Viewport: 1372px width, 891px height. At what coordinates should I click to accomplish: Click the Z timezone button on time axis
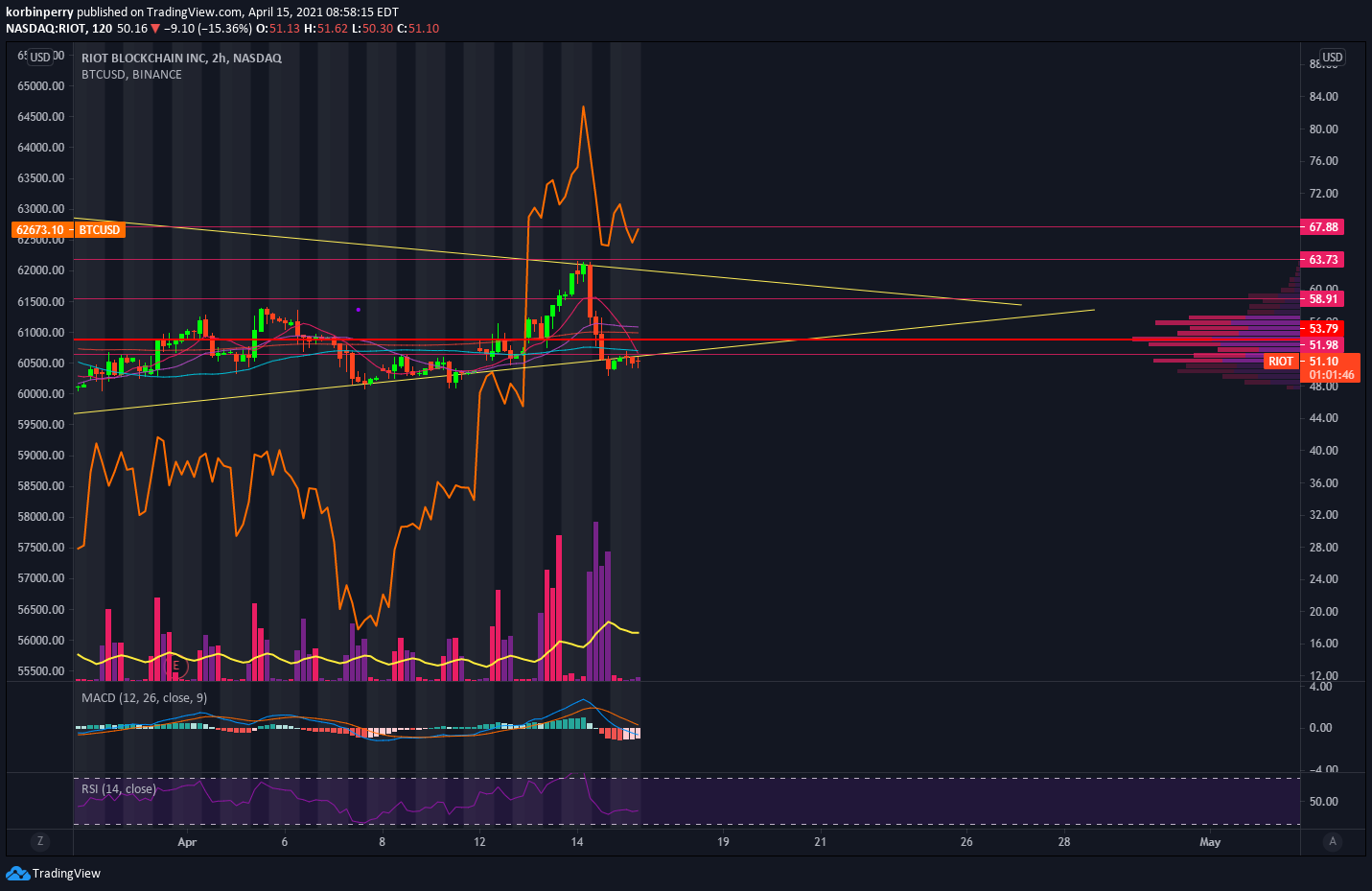(x=39, y=842)
